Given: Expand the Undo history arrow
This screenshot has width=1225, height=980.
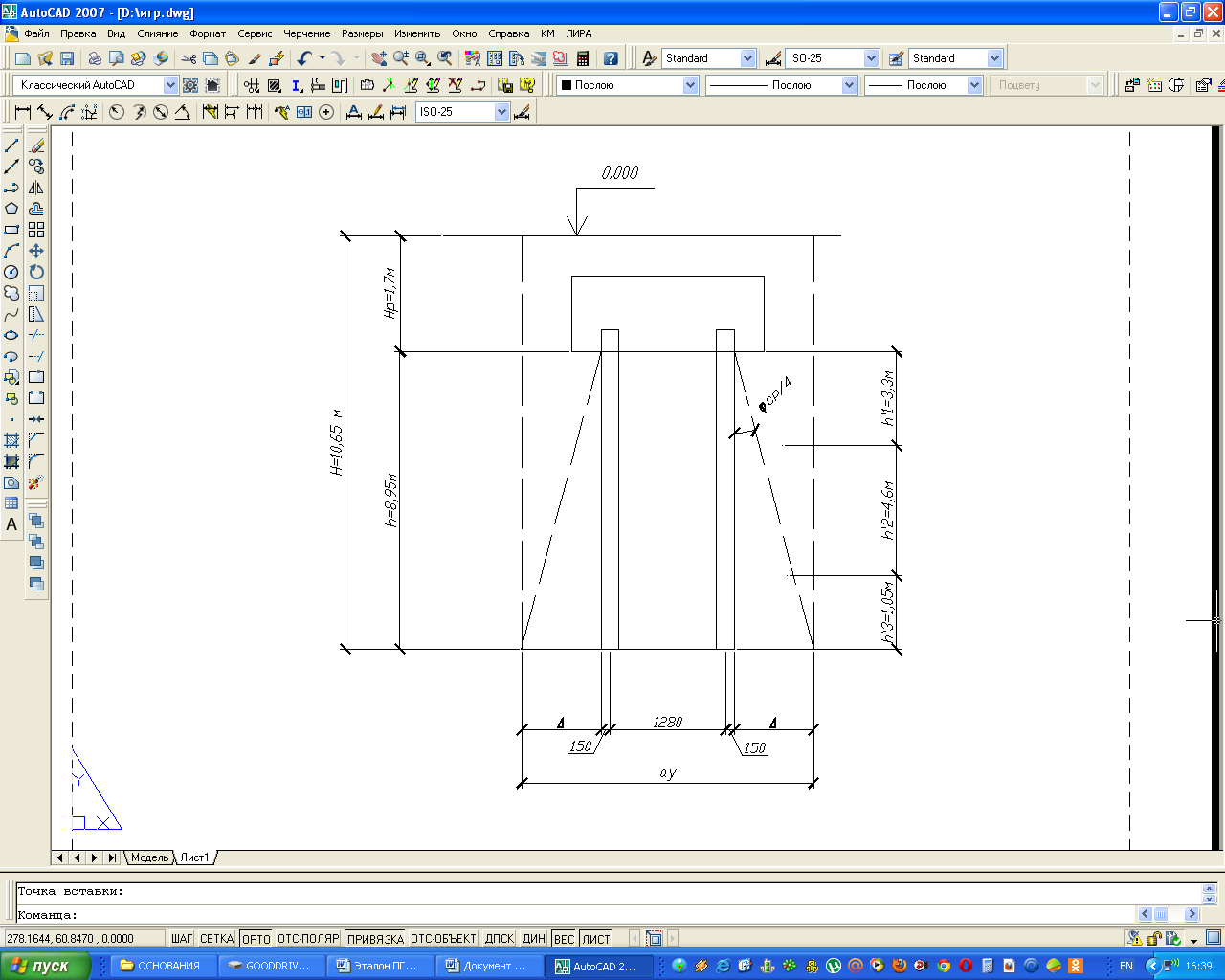Looking at the screenshot, I should click(323, 58).
